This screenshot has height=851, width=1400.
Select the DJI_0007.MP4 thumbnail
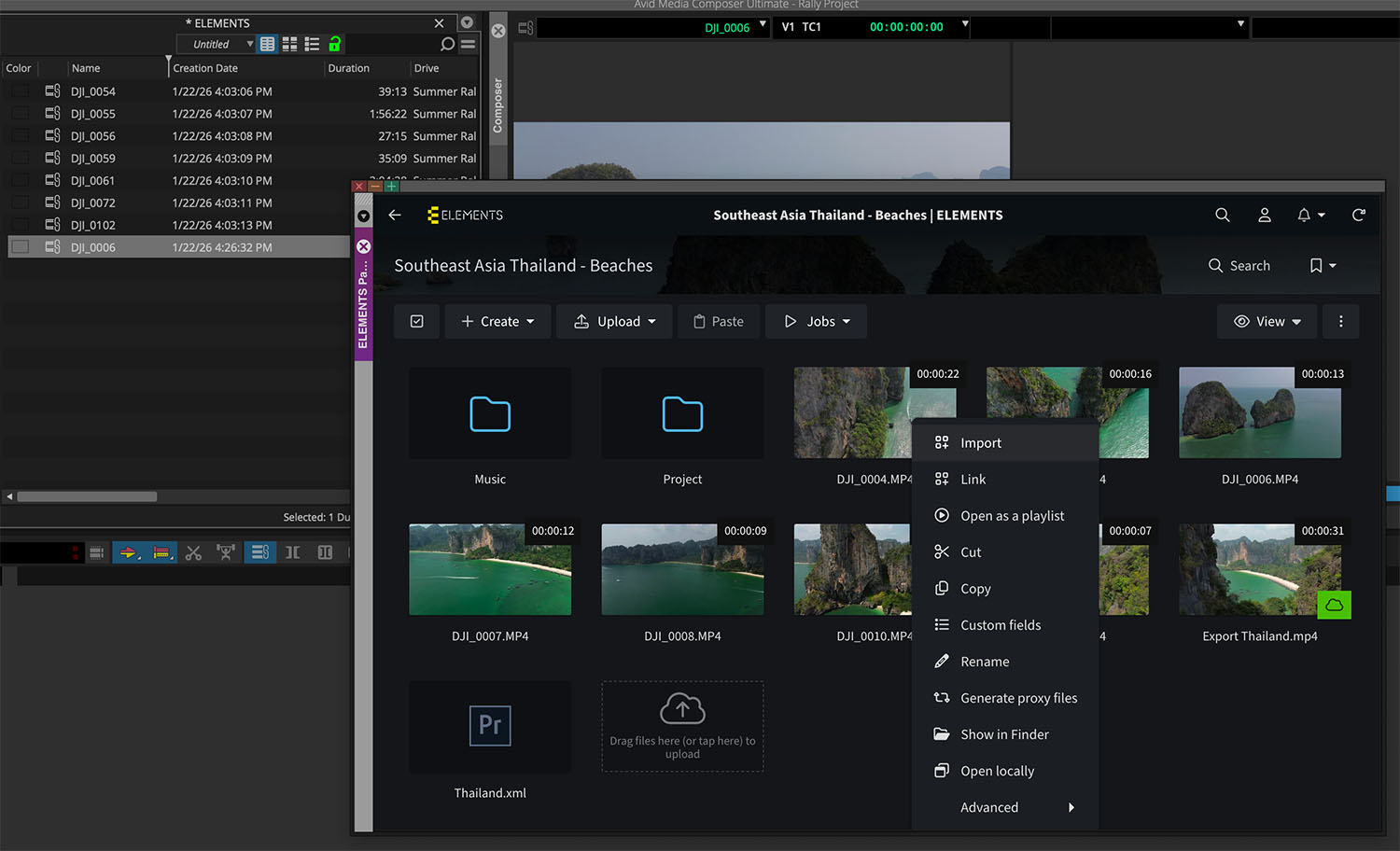(x=490, y=569)
